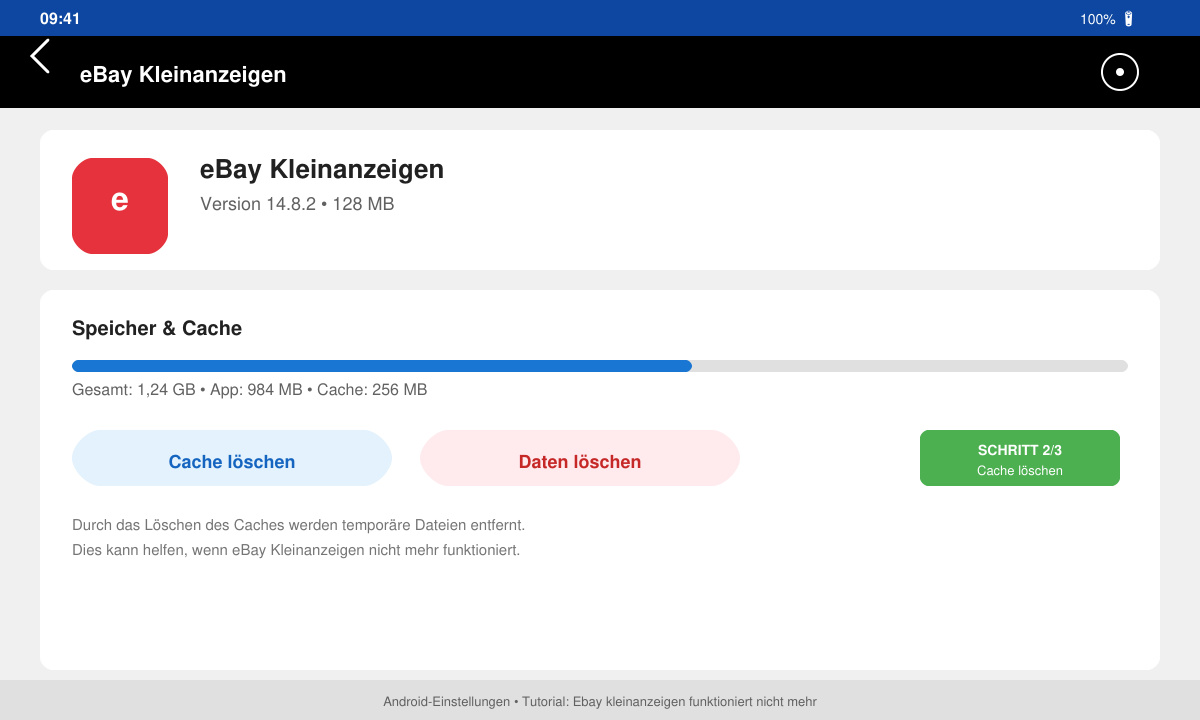The width and height of the screenshot is (1200, 720).
Task: Click the green Schritt 2/3 badge
Action: pos(1020,458)
